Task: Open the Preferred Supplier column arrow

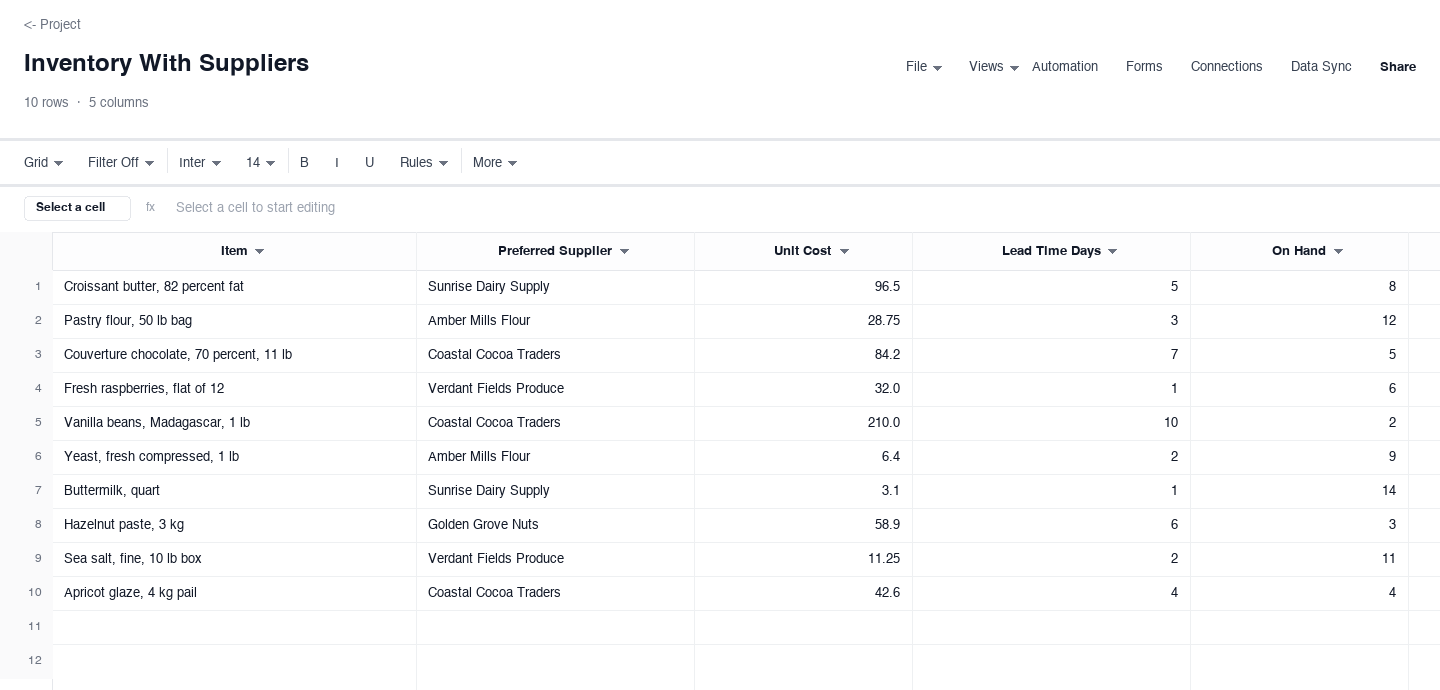Action: pyautogui.click(x=625, y=252)
